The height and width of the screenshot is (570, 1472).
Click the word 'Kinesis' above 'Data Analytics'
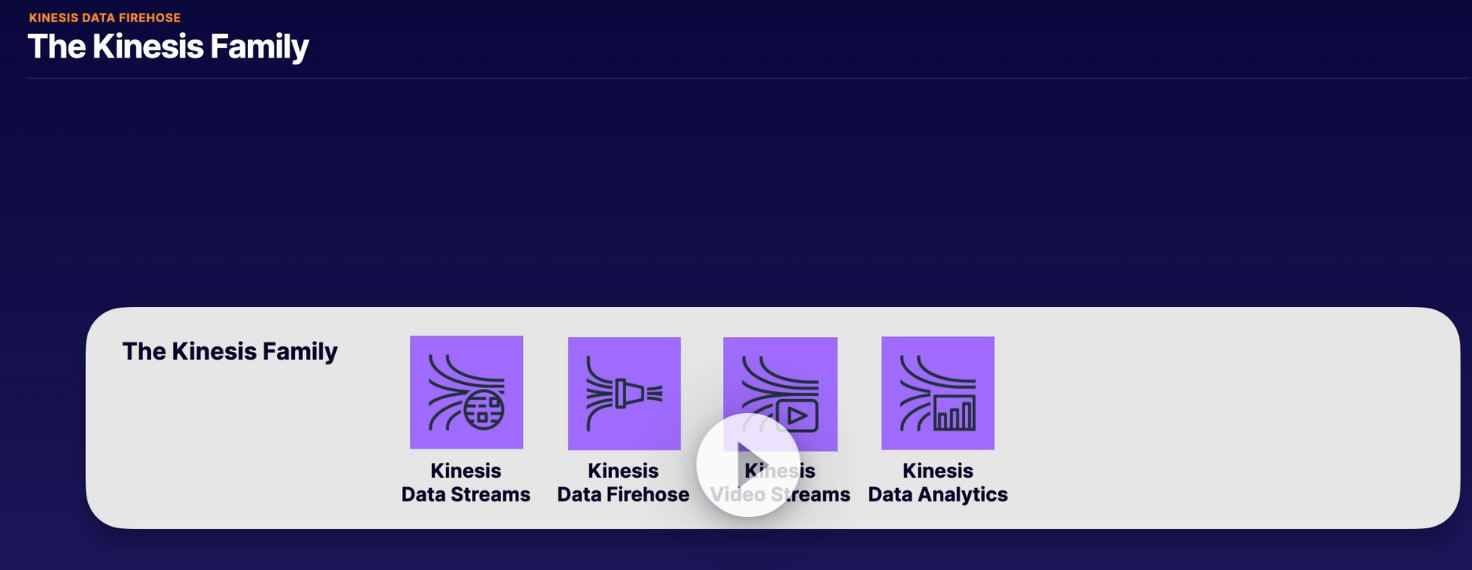click(938, 470)
